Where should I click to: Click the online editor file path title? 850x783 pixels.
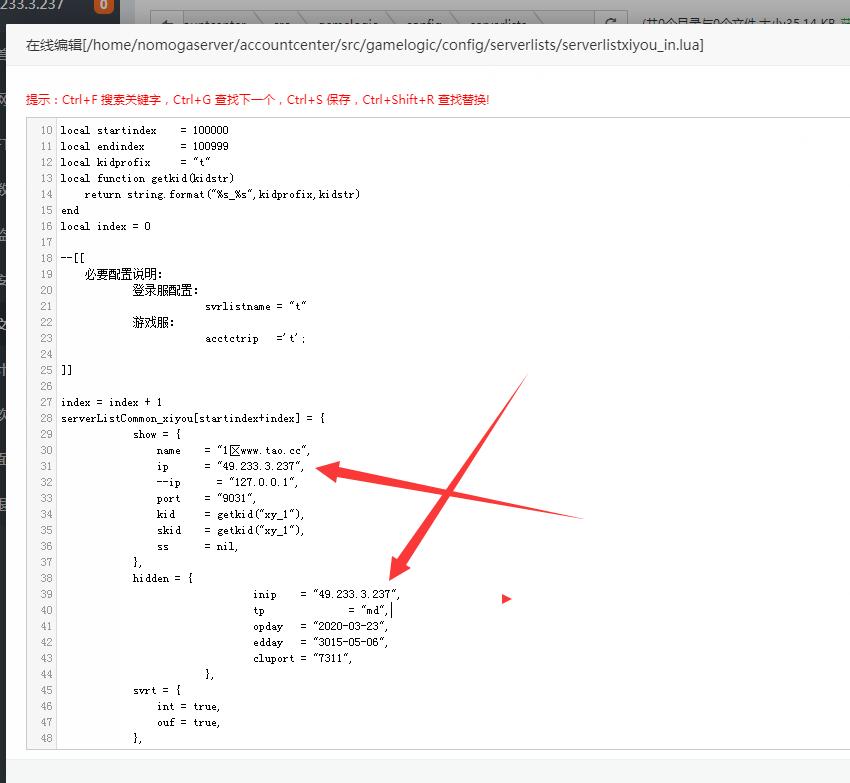tap(364, 45)
